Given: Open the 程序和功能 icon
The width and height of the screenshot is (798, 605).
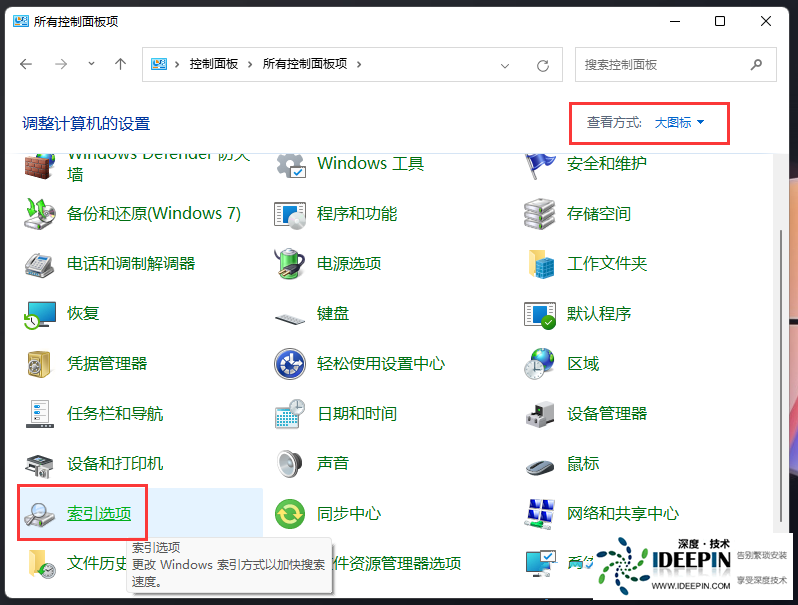Looking at the screenshot, I should click(x=290, y=215).
